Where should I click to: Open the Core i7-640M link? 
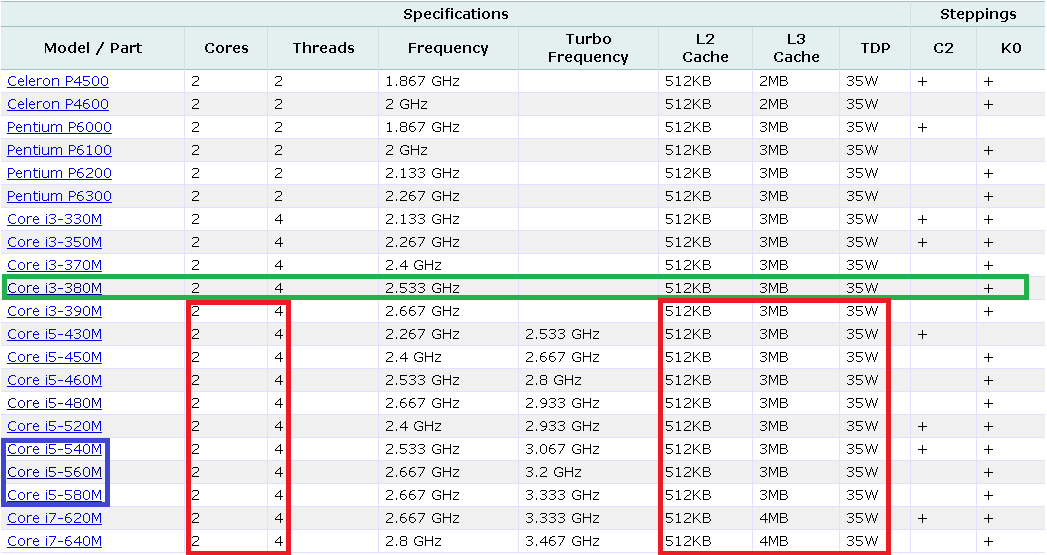pos(54,541)
